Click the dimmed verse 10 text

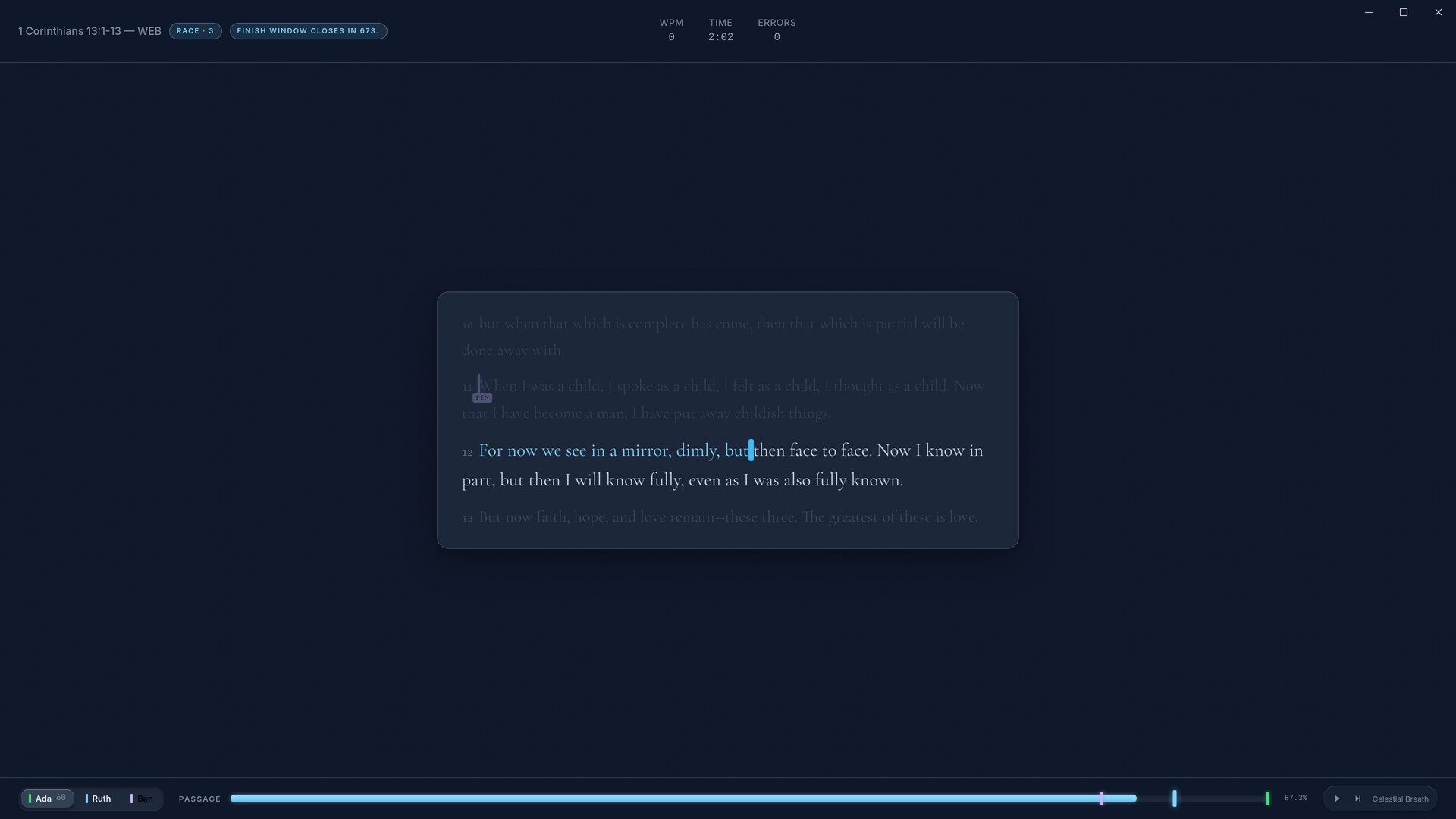click(713, 337)
